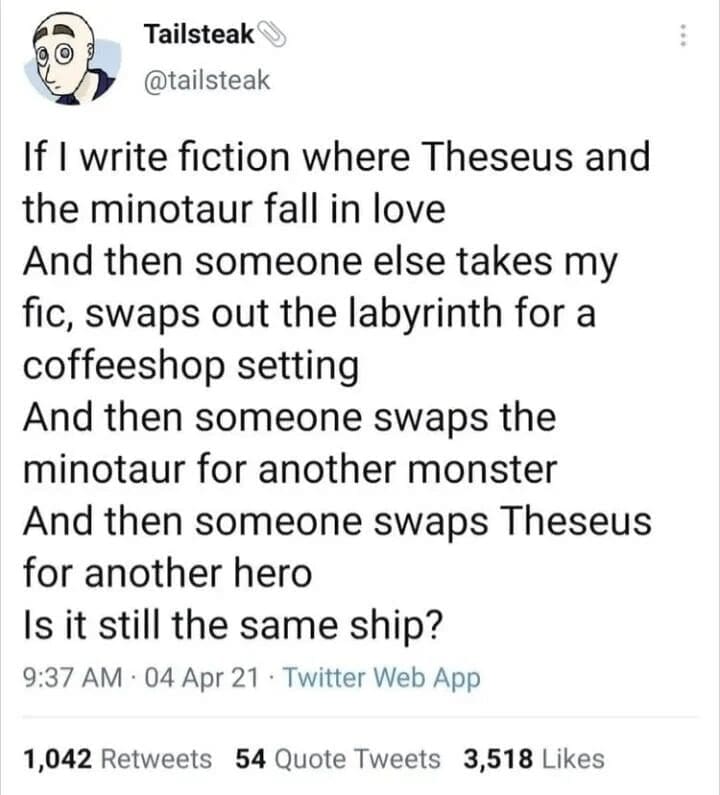
Task: Open the three-dot more options menu
Action: click(x=683, y=36)
